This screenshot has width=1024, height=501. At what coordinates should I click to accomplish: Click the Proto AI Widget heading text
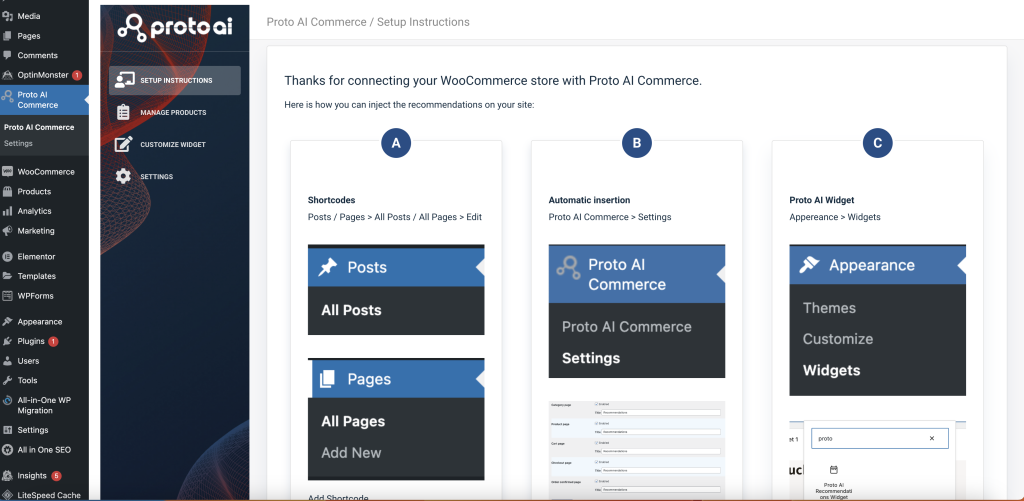822,201
